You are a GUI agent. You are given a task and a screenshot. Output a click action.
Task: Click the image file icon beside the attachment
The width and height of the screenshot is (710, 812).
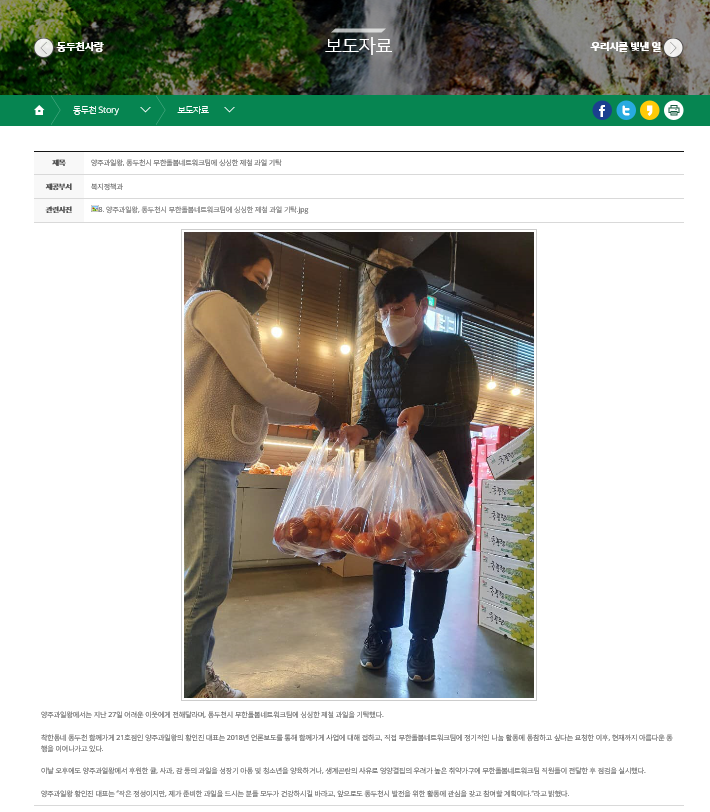pos(94,209)
